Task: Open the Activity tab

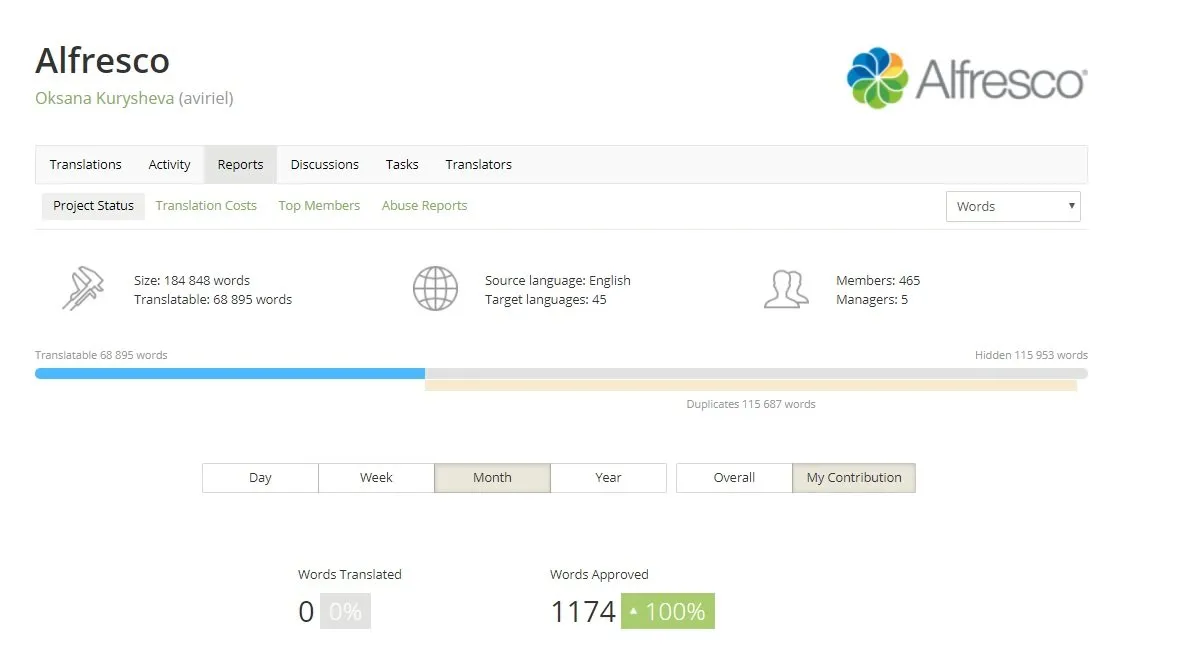Action: (x=169, y=164)
